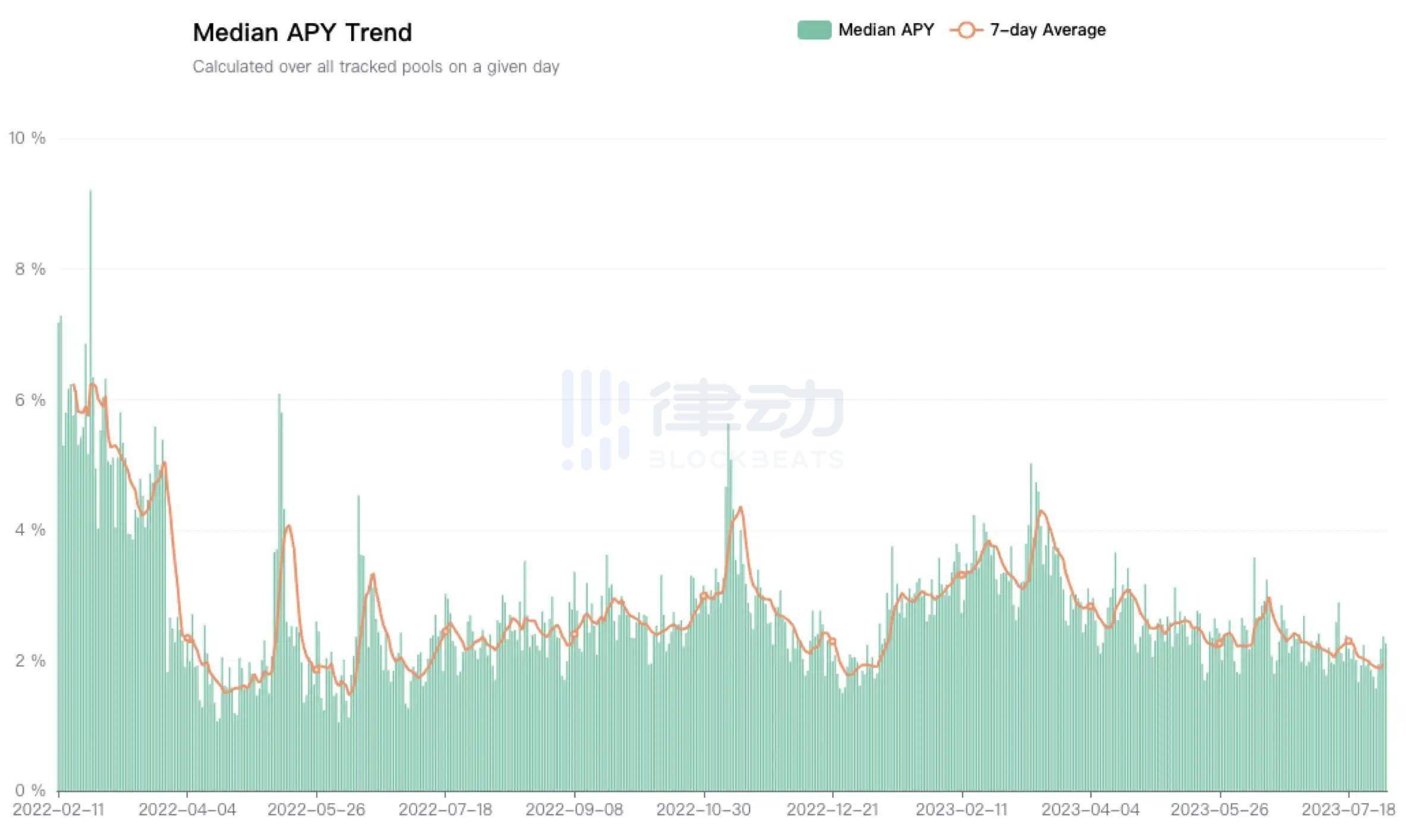Image resolution: width=1406 pixels, height=840 pixels.
Task: Click the 0 % y-axis label
Action: coord(30,790)
